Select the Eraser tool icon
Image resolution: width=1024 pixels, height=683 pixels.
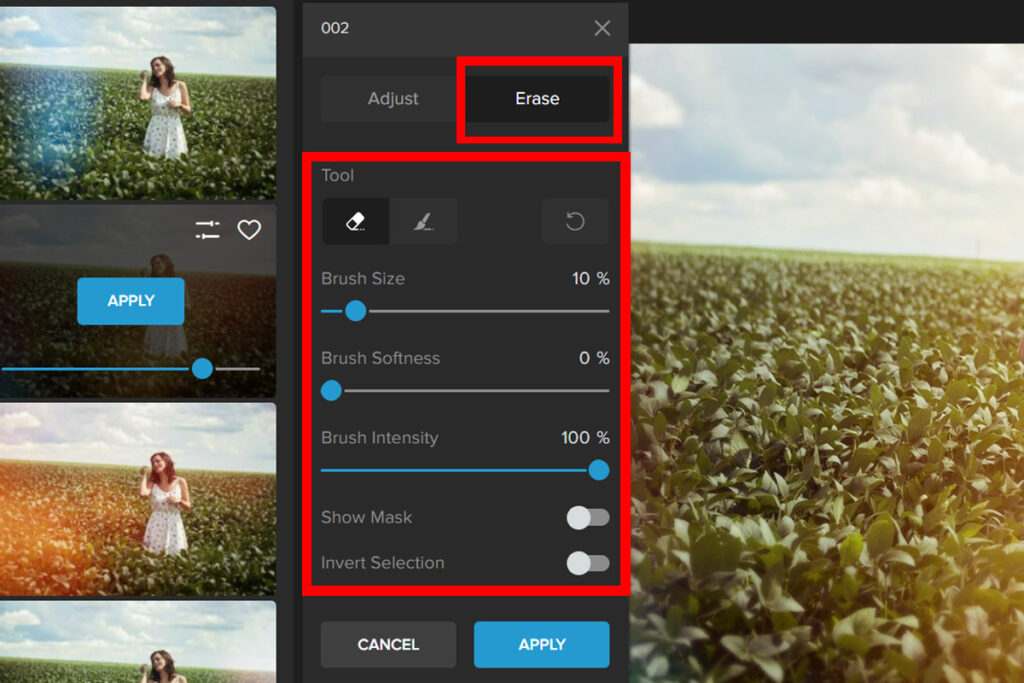pos(355,222)
